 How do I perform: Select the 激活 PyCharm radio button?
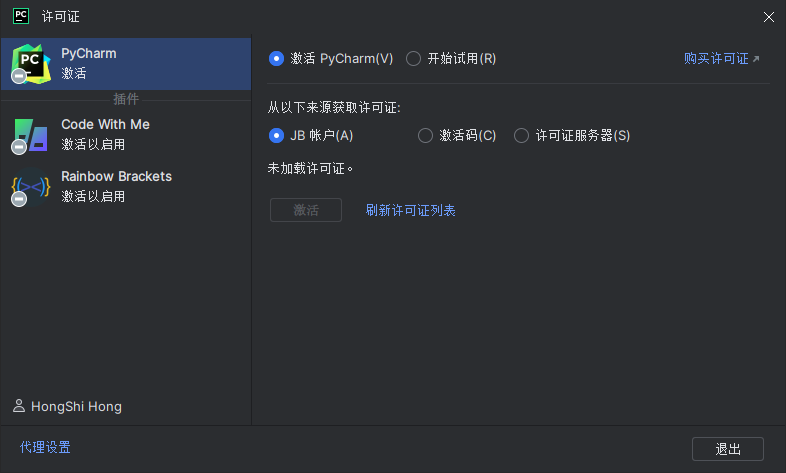point(277,59)
